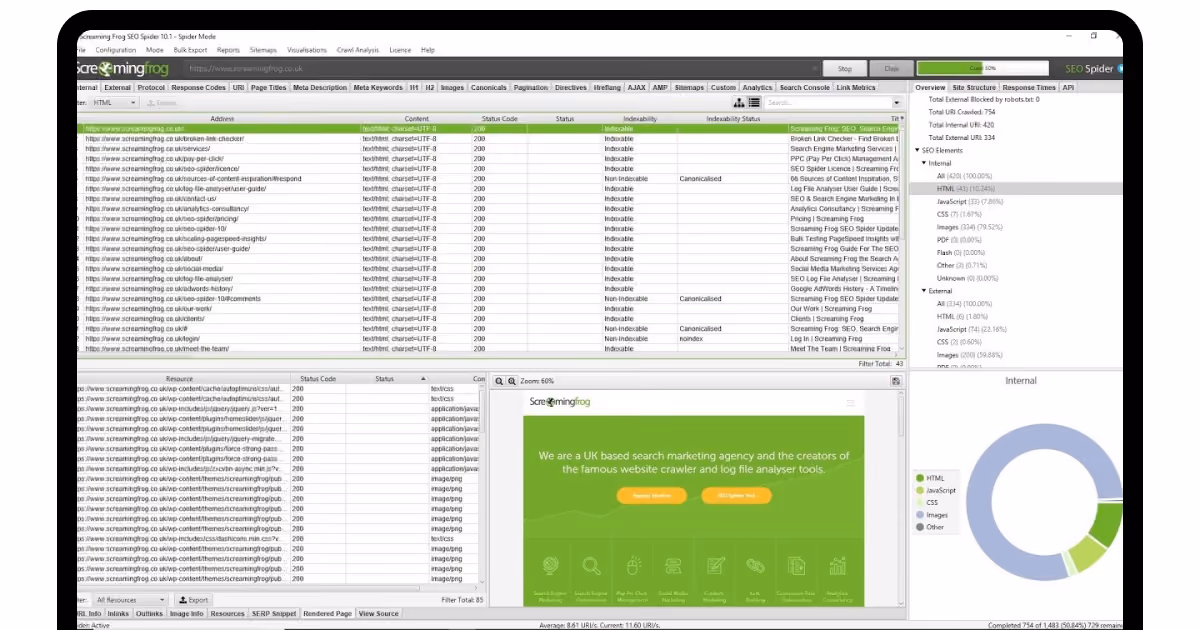Click the lower Export button
Screen dimensions: 1200x630
click(194, 600)
